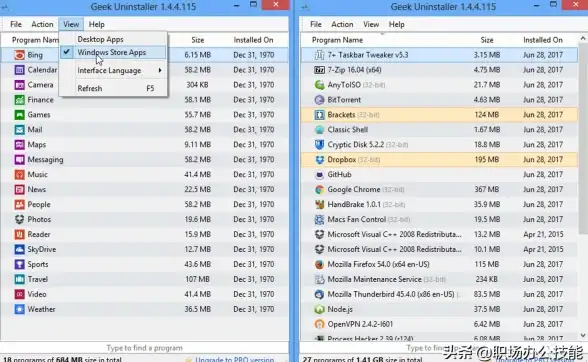
Task: Click the Mail app icon
Action: tap(20, 130)
